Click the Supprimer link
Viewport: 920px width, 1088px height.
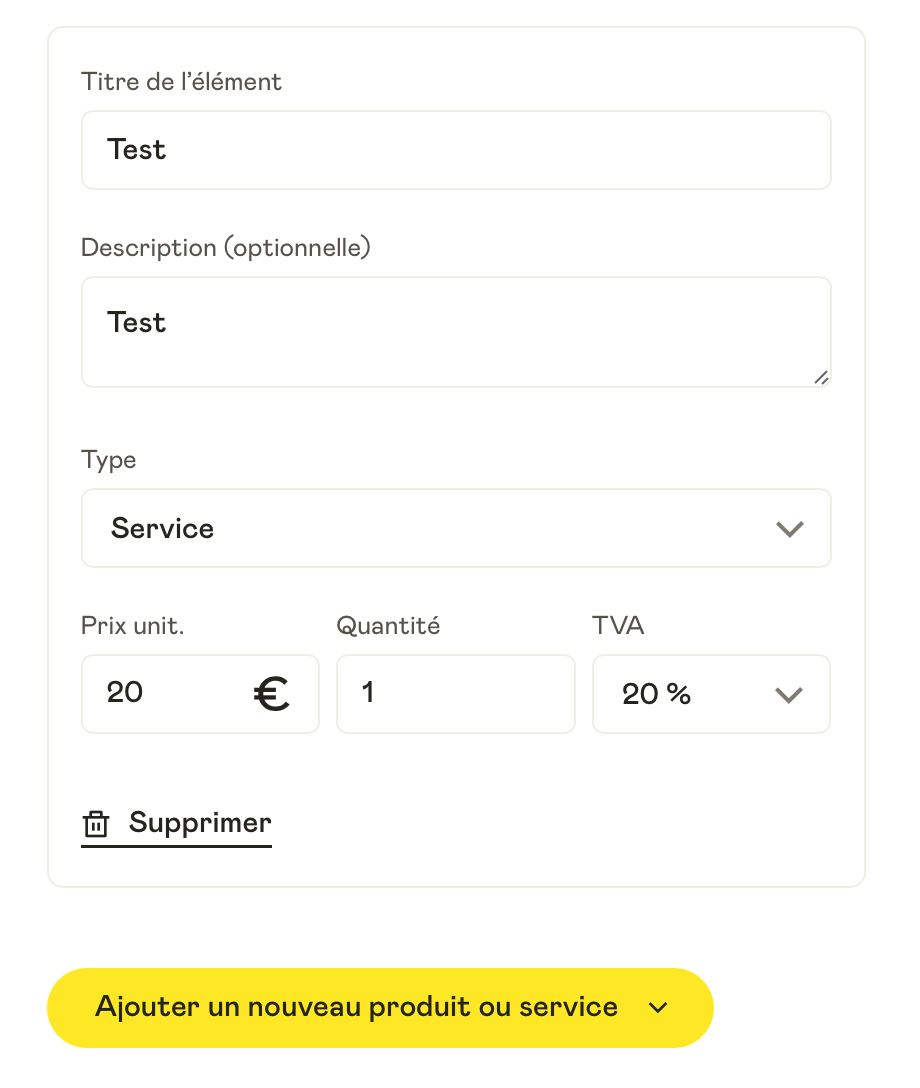click(x=177, y=824)
